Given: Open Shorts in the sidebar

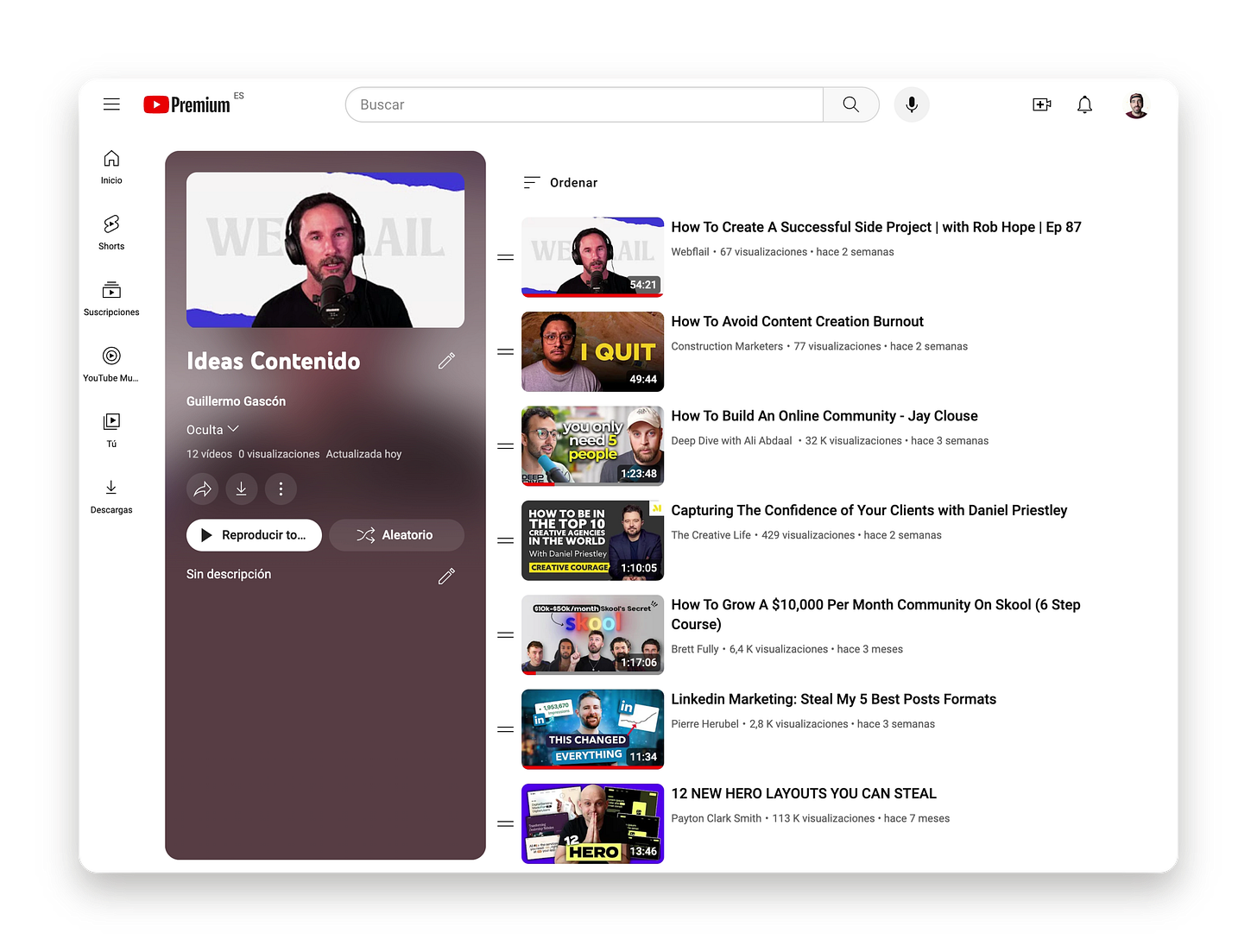Looking at the screenshot, I should (111, 233).
